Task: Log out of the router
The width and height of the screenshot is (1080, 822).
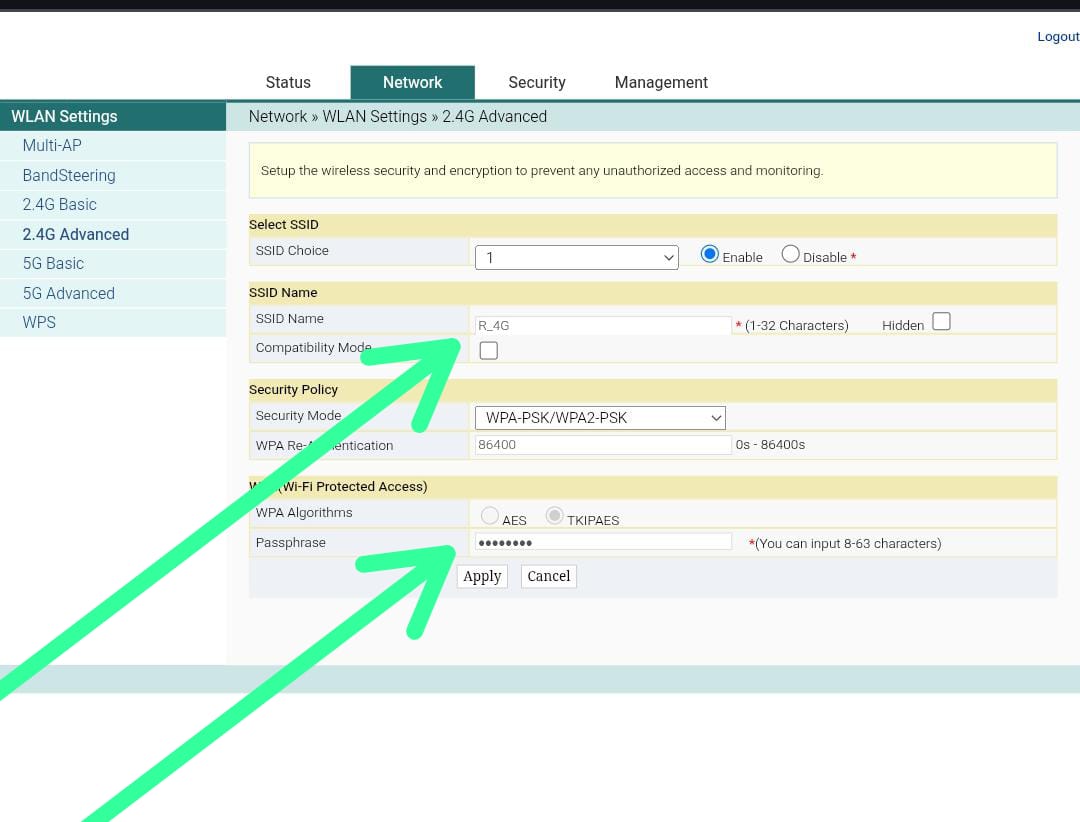Action: 1058,36
